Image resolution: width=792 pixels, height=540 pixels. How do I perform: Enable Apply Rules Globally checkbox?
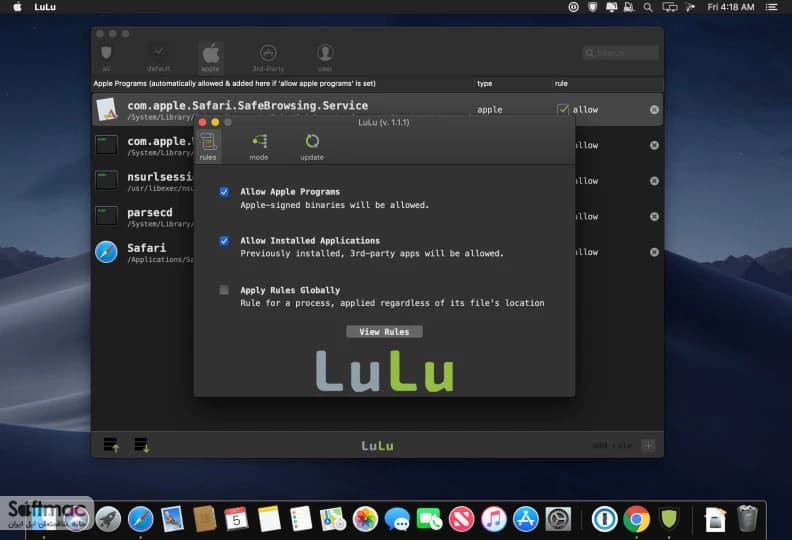224,290
